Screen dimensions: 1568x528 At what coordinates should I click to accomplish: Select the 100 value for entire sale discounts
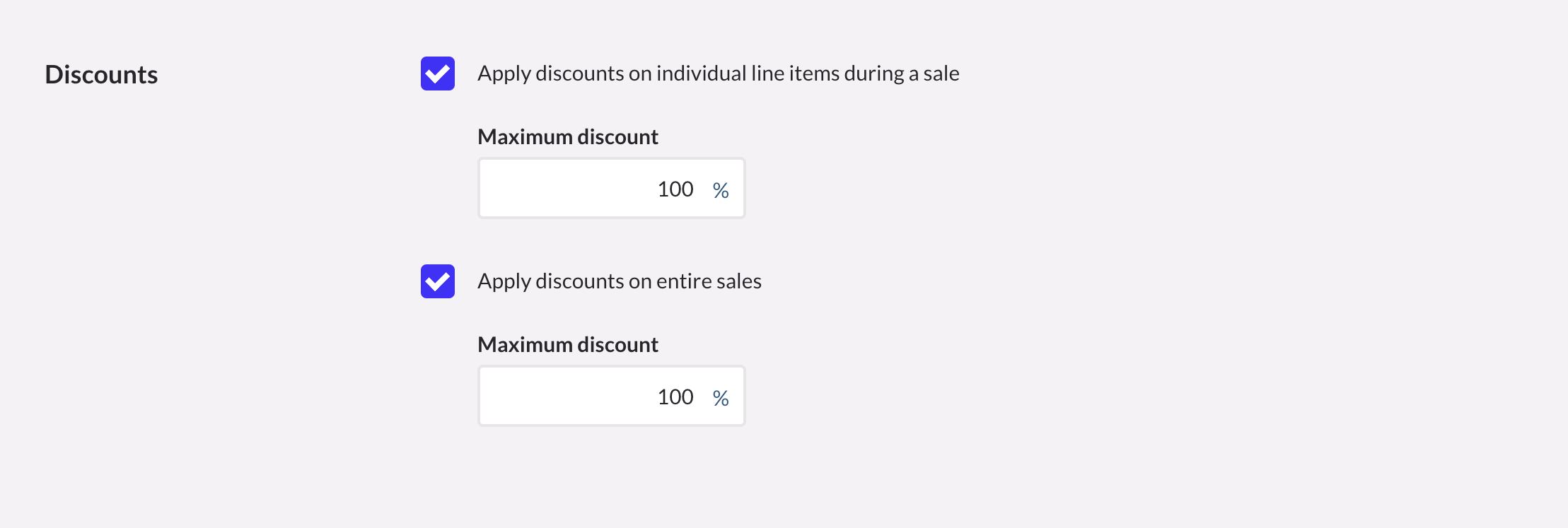click(x=674, y=396)
